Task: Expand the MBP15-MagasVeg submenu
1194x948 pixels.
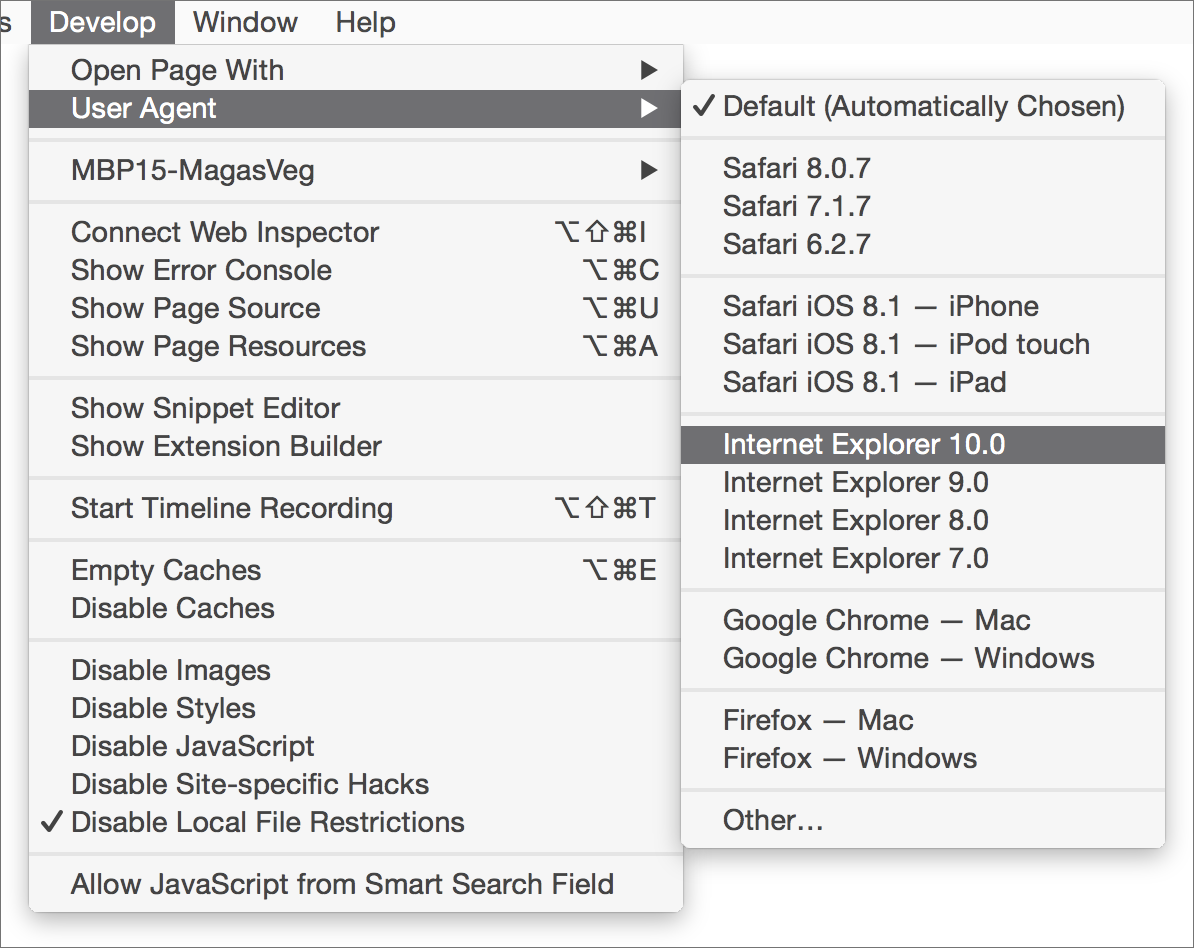Action: pos(356,170)
